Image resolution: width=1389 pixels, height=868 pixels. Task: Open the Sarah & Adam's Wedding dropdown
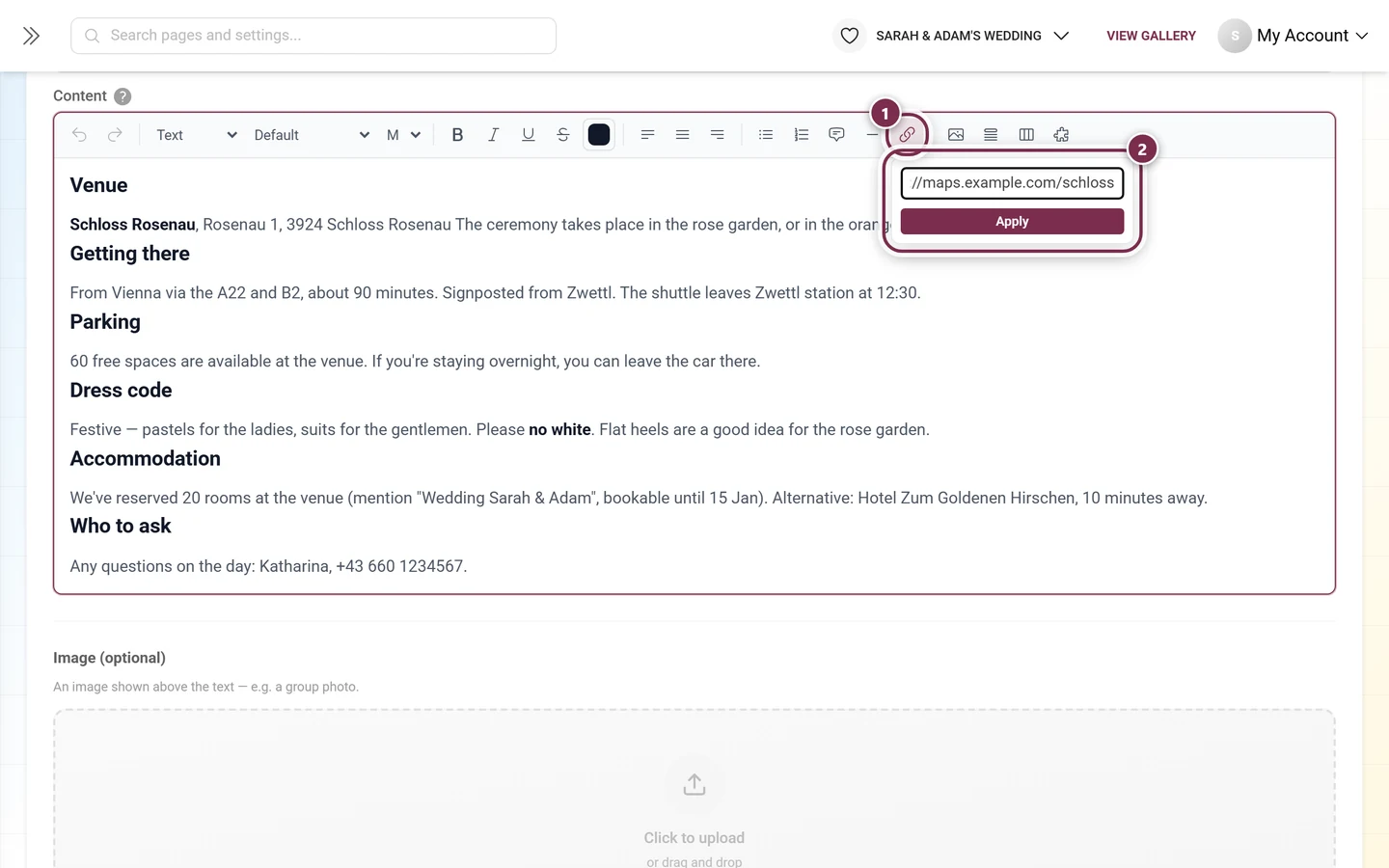[x=972, y=36]
